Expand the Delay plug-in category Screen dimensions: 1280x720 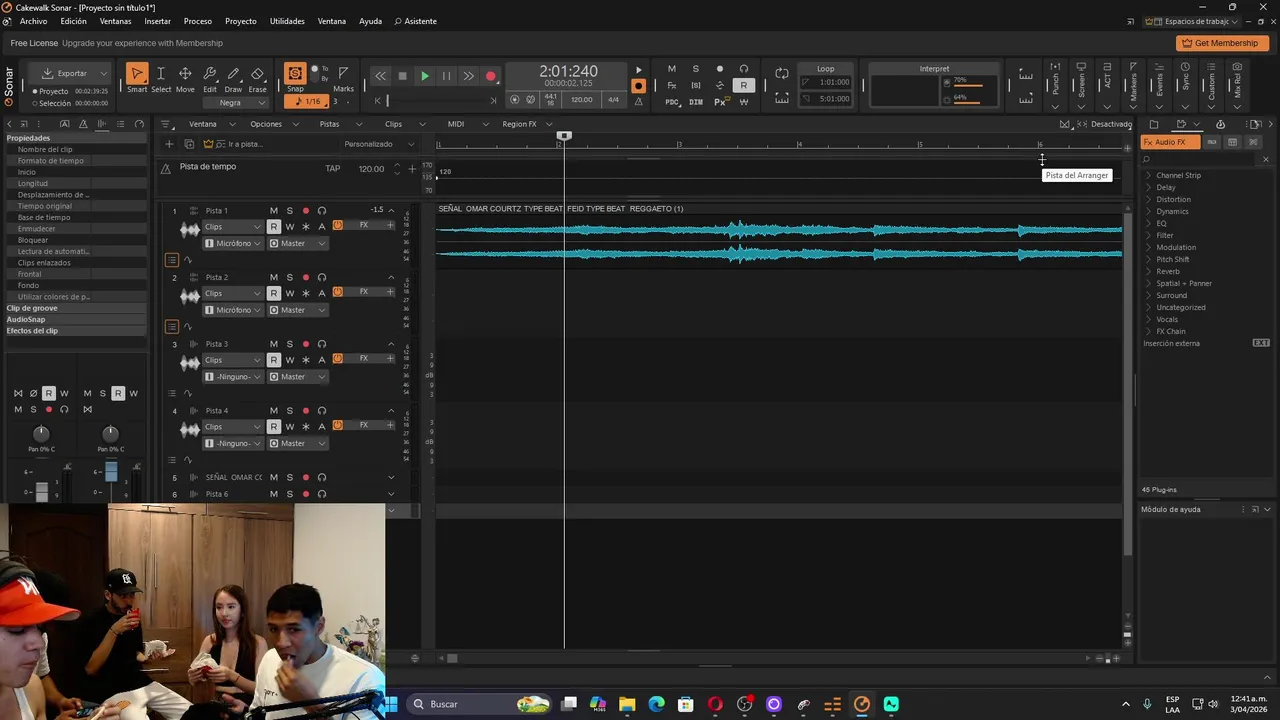point(1166,187)
